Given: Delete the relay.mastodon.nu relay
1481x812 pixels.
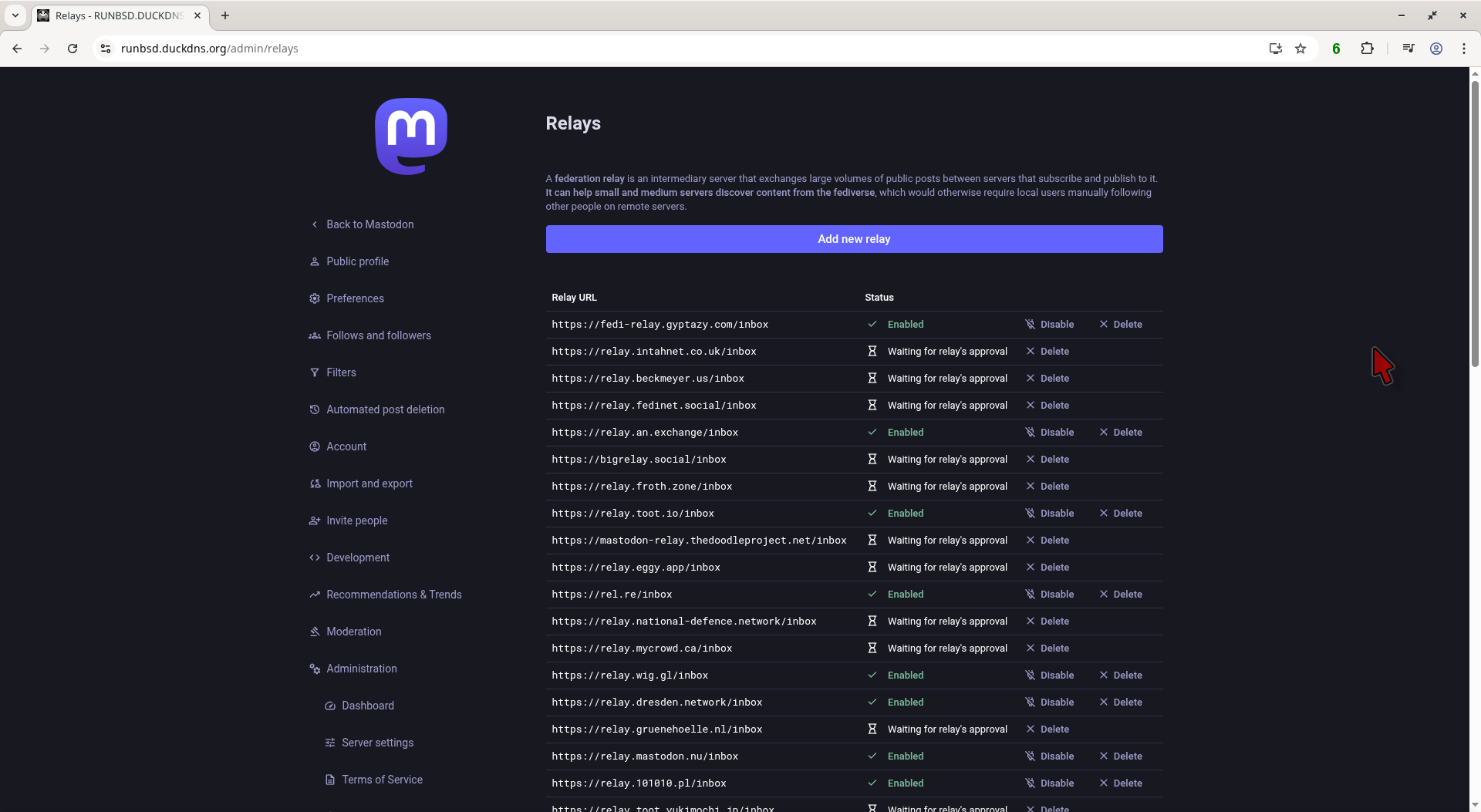Looking at the screenshot, I should pos(1121,756).
